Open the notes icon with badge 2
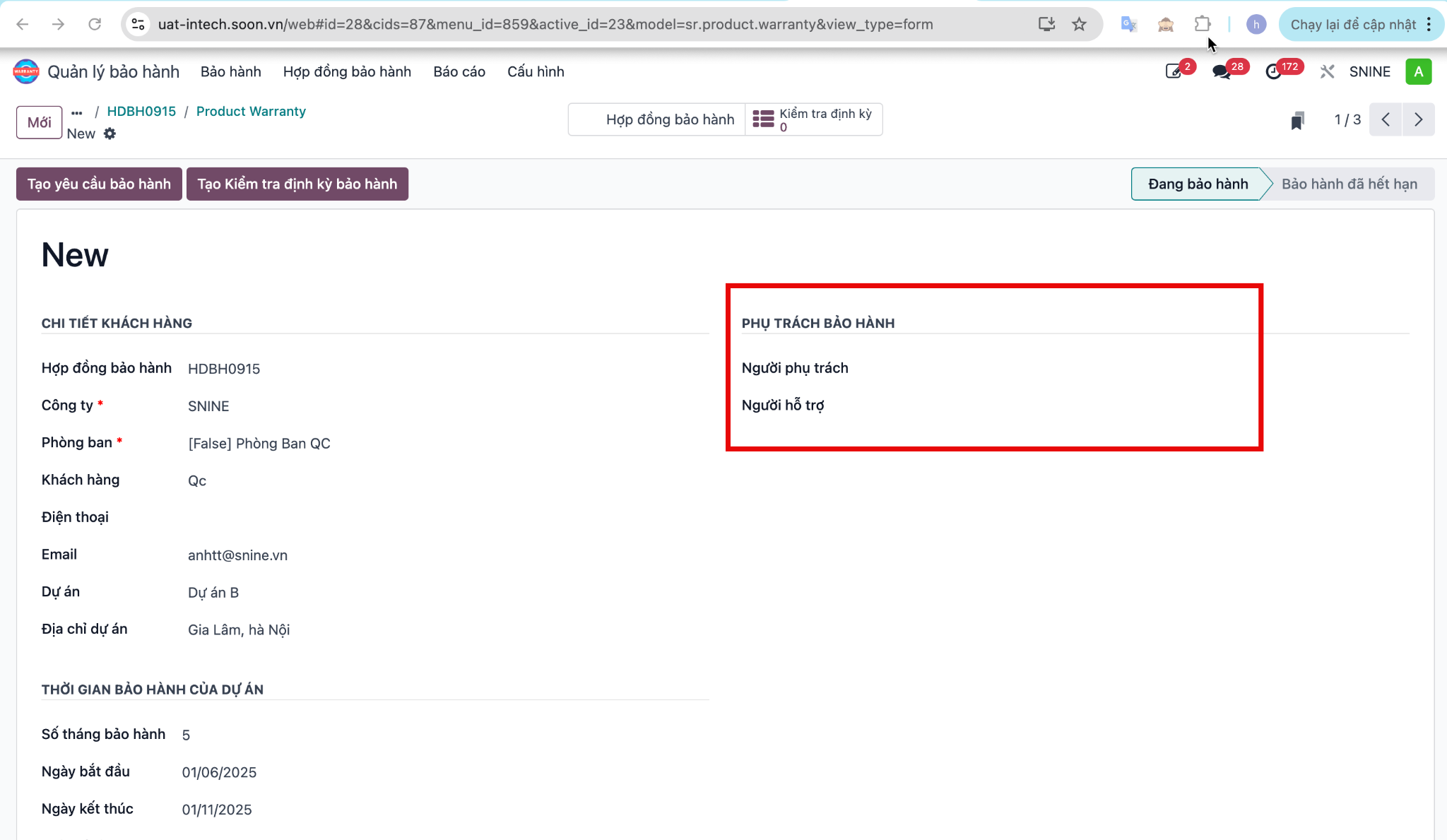The height and width of the screenshot is (840, 1447). pyautogui.click(x=1174, y=71)
